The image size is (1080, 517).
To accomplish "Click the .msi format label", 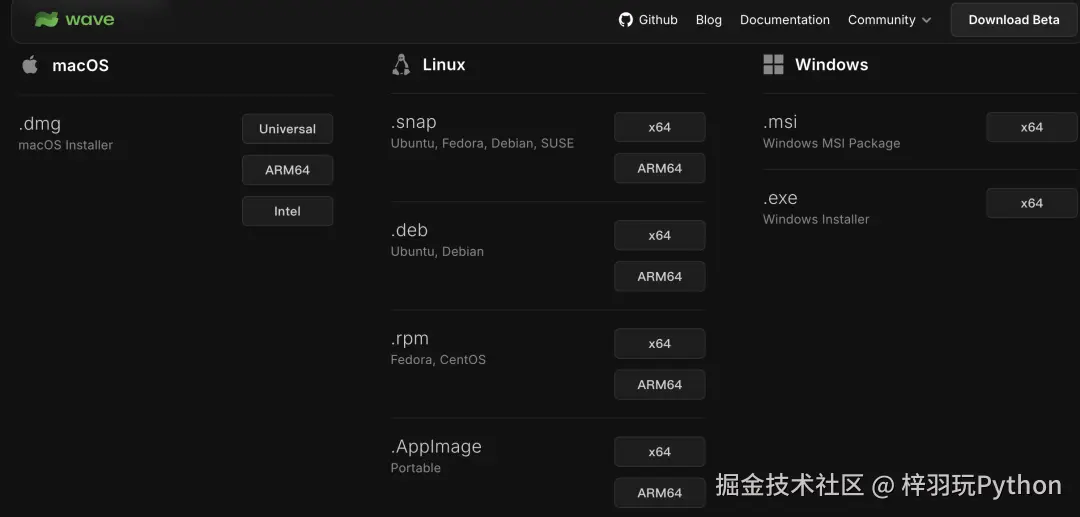I will click(x=780, y=123).
